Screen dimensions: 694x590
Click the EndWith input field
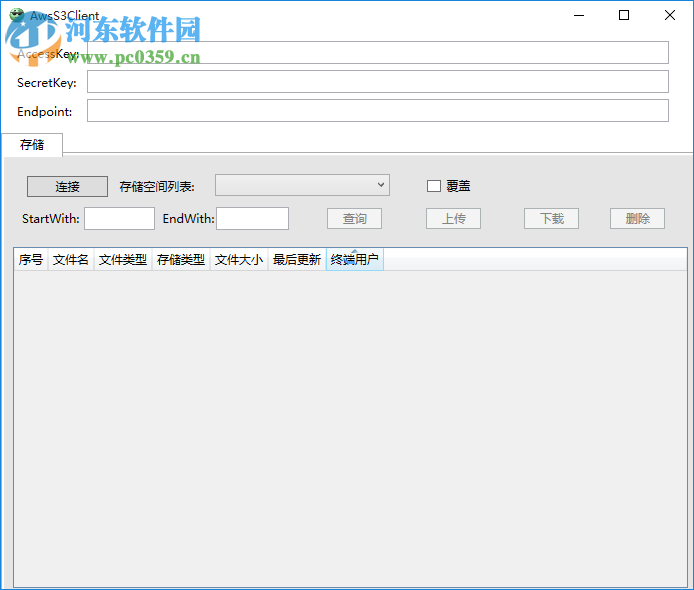[252, 218]
